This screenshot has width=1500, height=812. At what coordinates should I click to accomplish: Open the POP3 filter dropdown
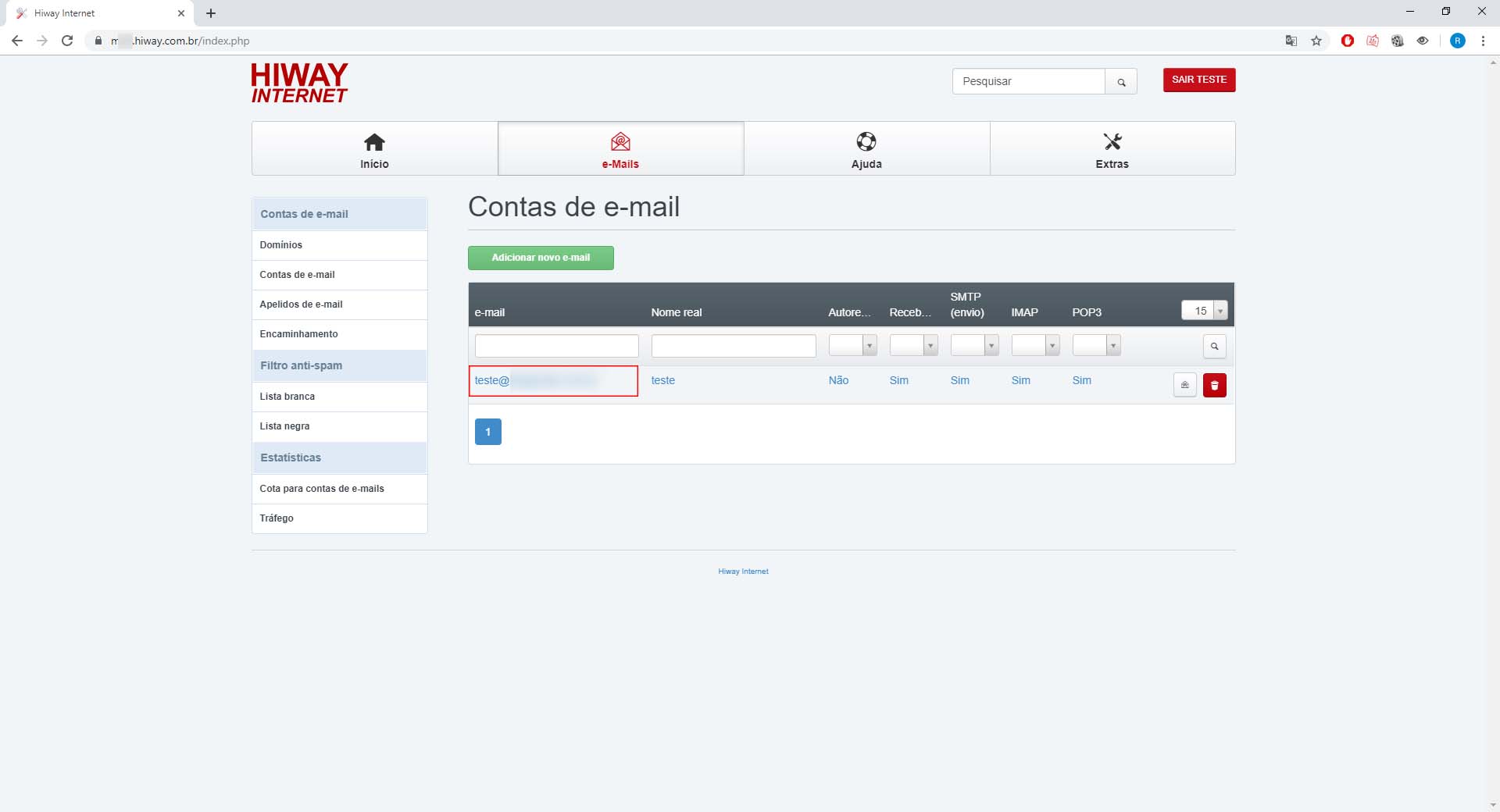click(1096, 345)
